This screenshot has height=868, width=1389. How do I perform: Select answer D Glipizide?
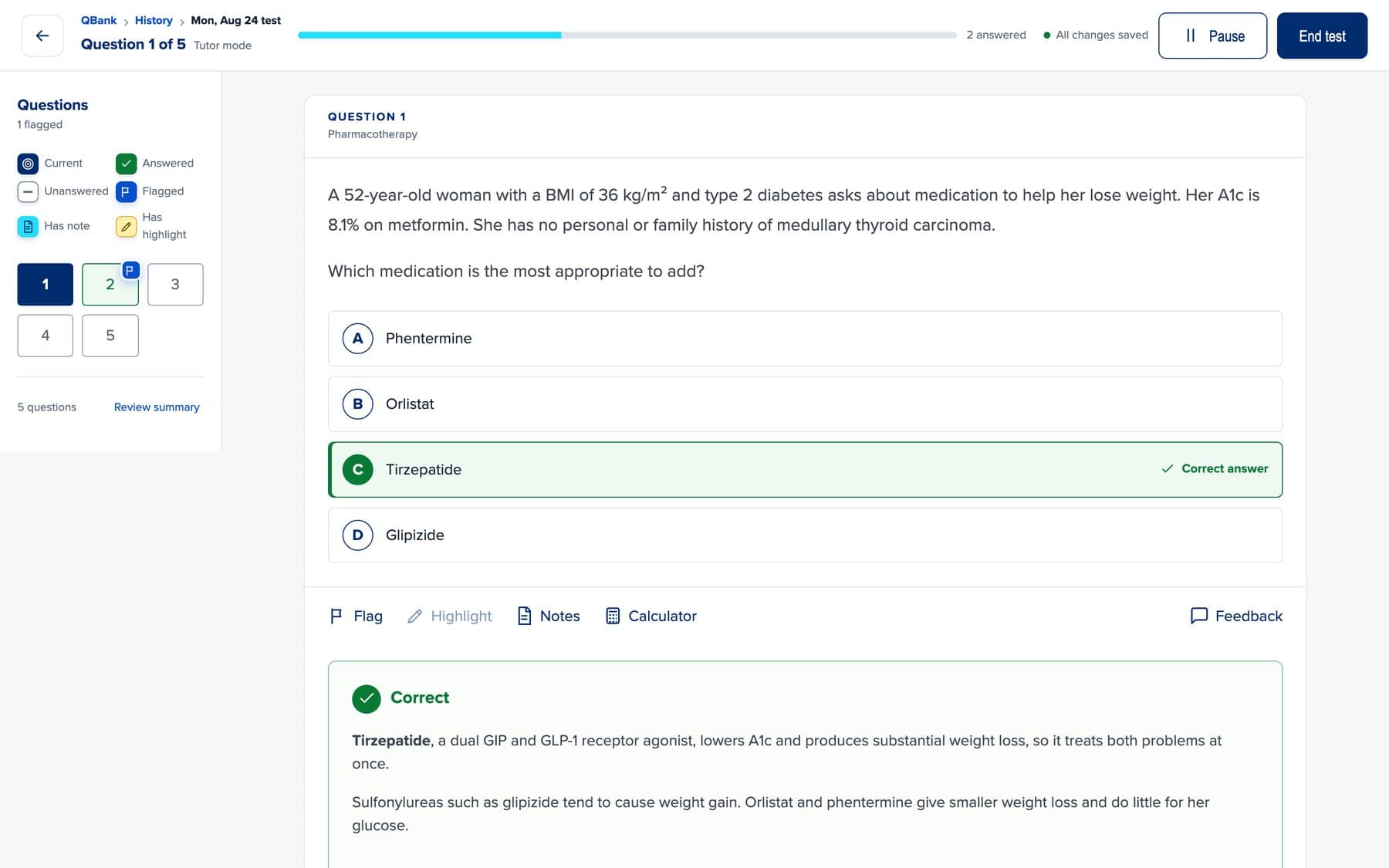805,535
